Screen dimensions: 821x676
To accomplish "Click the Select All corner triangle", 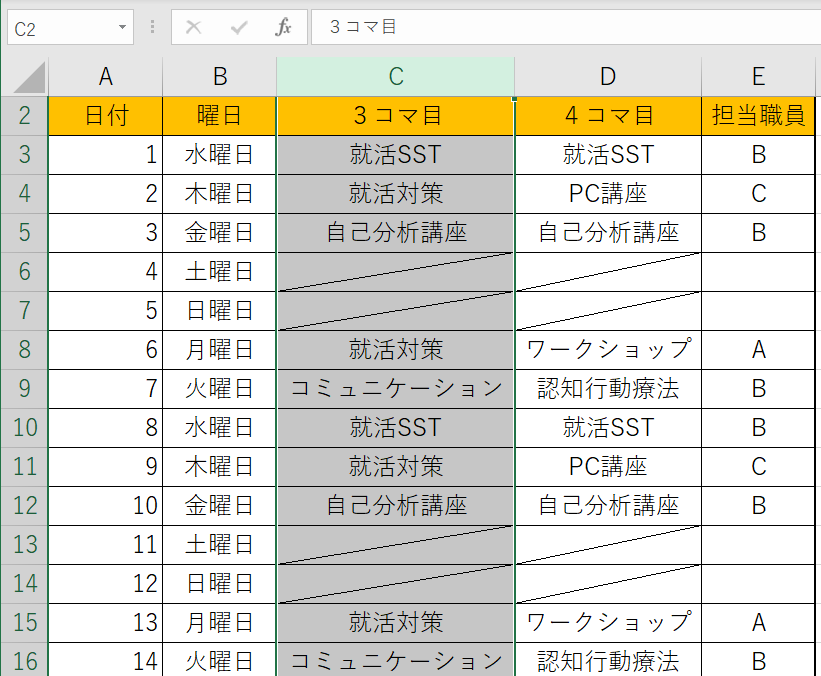I will tap(28, 77).
